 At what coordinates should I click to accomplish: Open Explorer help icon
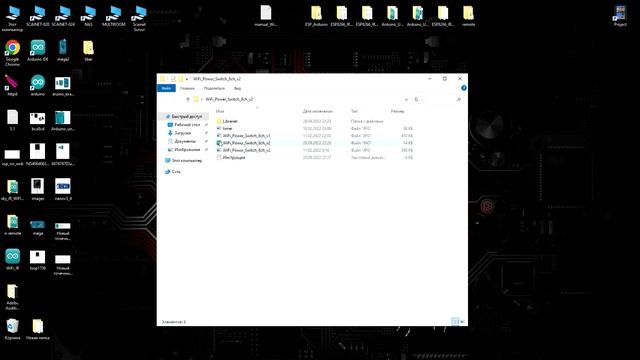[464, 88]
